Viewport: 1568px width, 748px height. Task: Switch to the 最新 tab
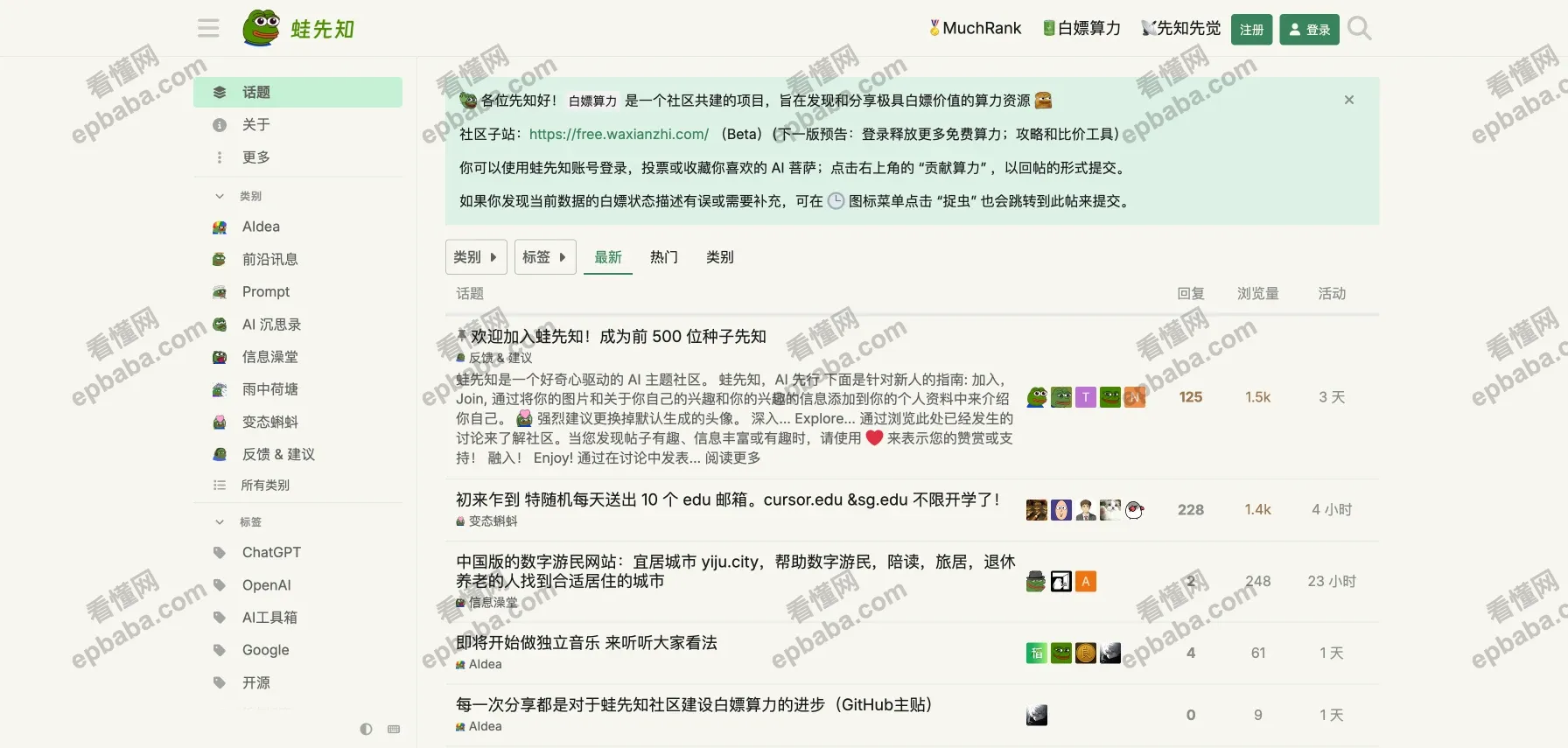[608, 257]
